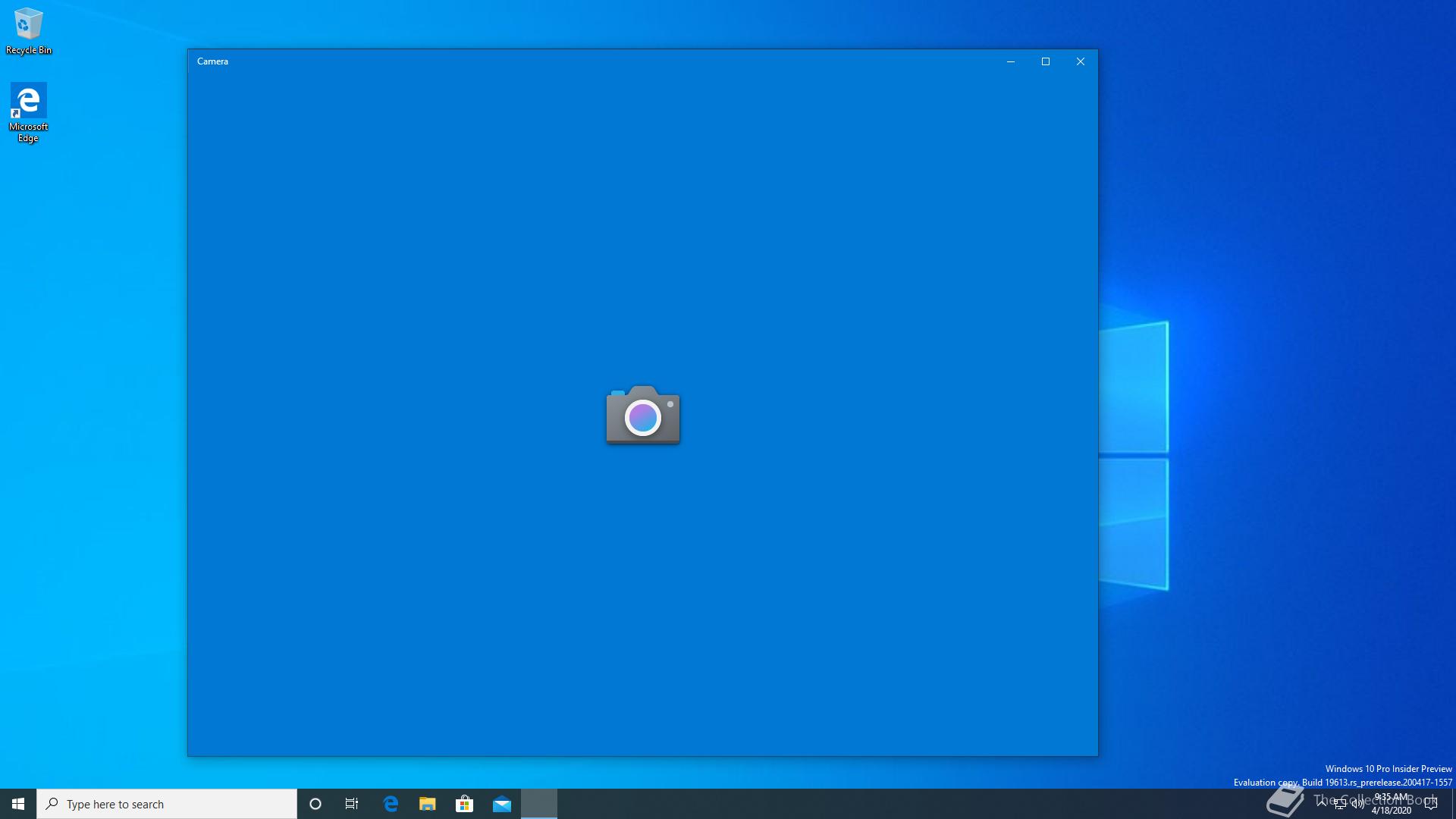Open Cortana from the taskbar
This screenshot has height=819, width=1456.
315,804
